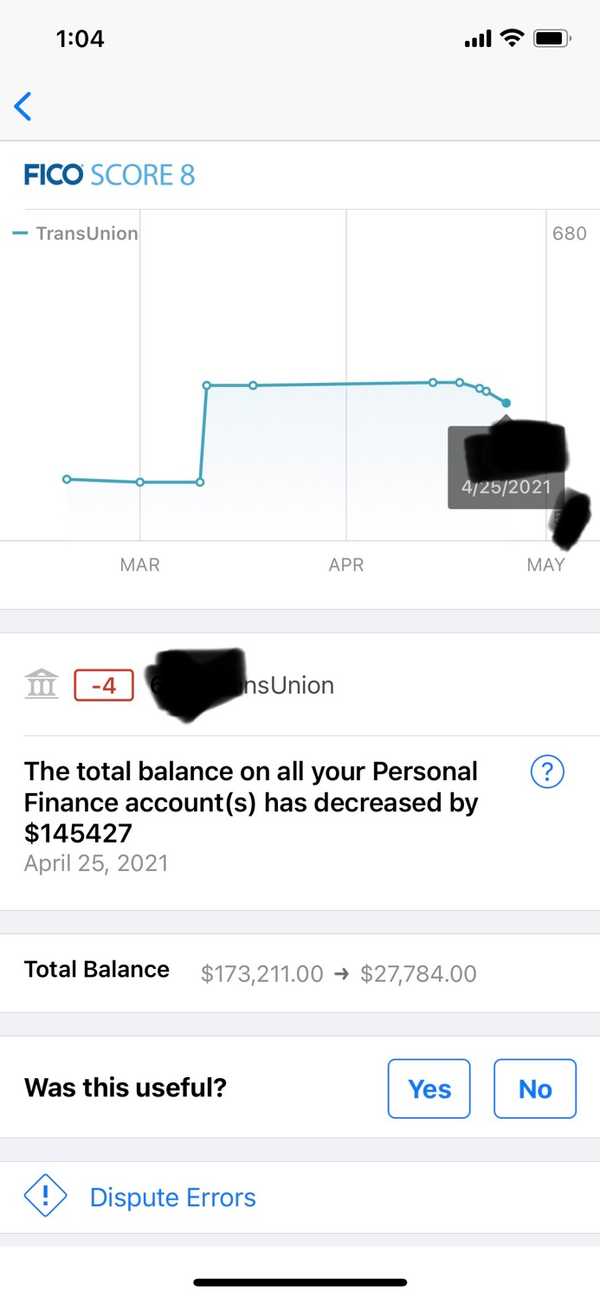Viewport: 600px width, 1298px height.
Task: Tap the Dispute Errors warning icon
Action: [x=45, y=1197]
